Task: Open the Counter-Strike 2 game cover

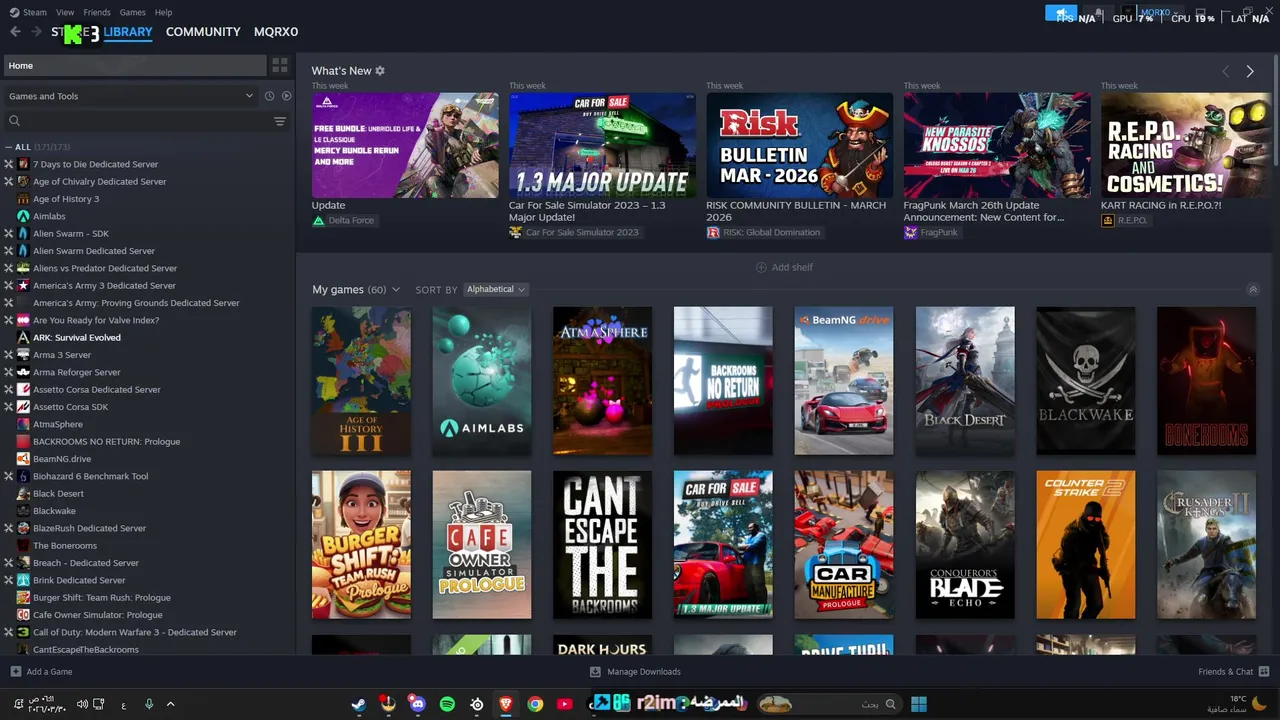Action: pyautogui.click(x=1085, y=545)
